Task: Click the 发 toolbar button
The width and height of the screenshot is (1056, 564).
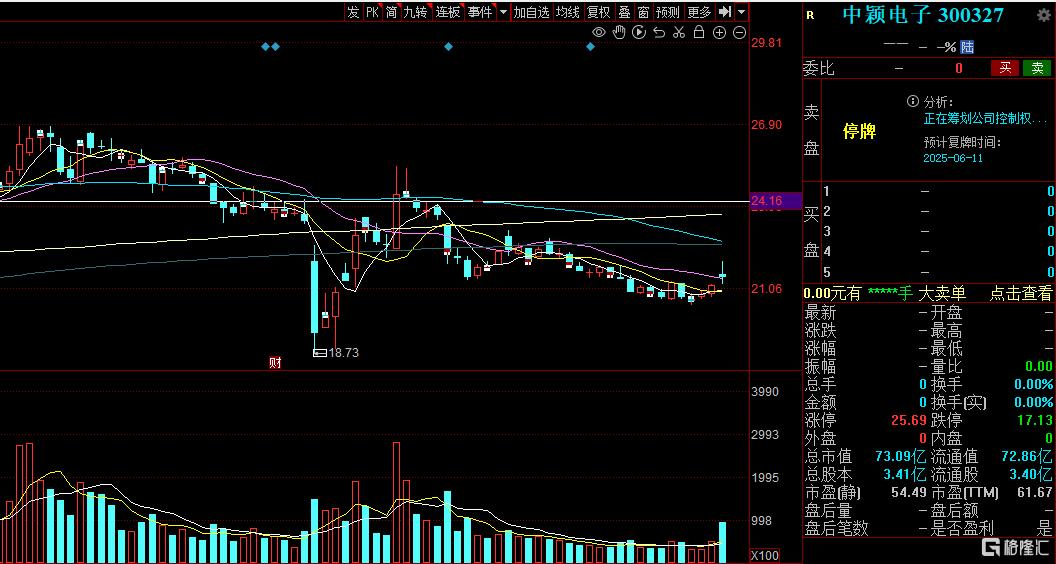Action: [x=353, y=11]
